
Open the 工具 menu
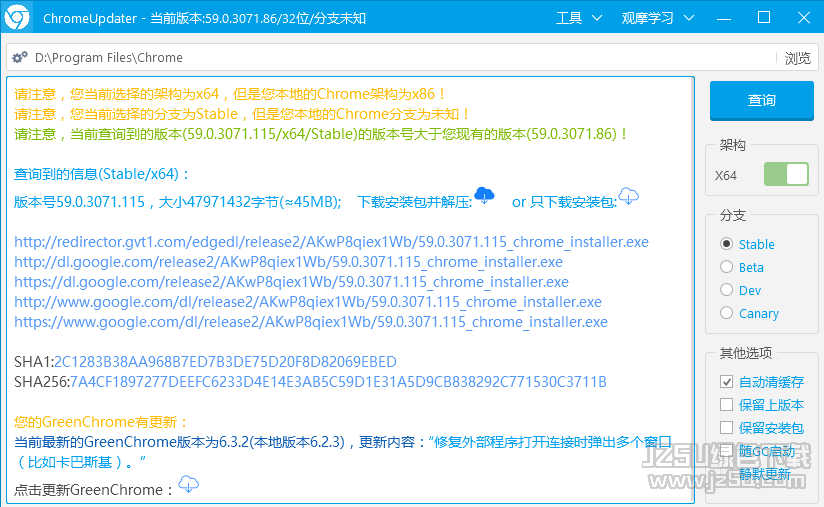(569, 18)
